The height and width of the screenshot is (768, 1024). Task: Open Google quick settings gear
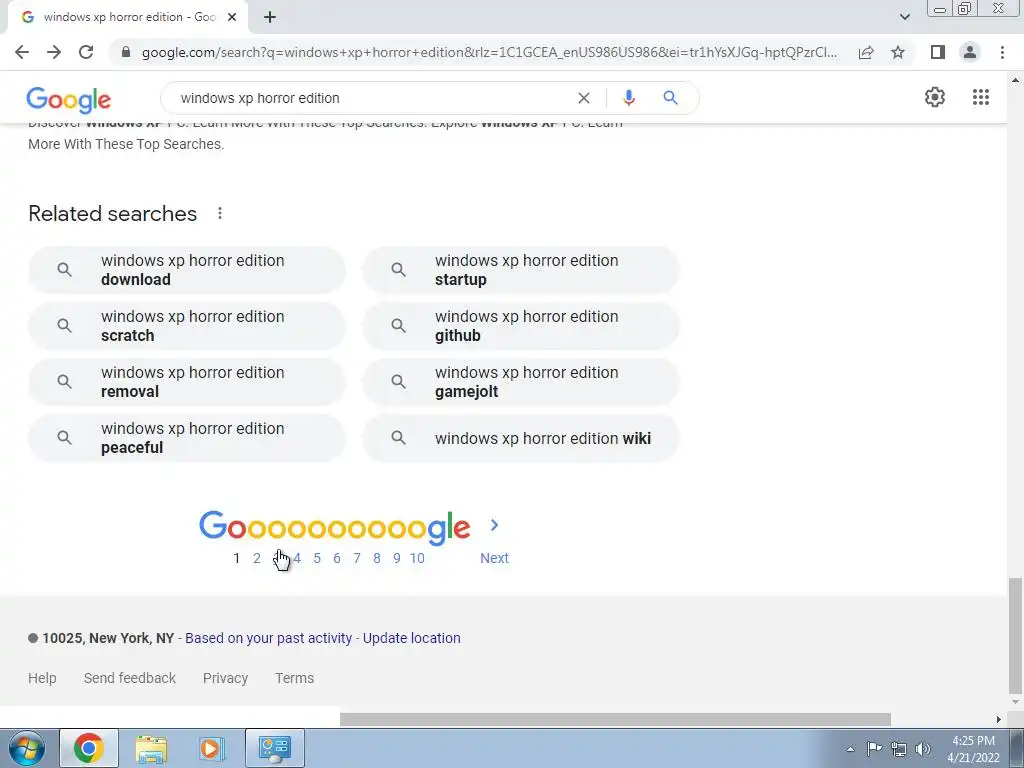click(x=935, y=97)
